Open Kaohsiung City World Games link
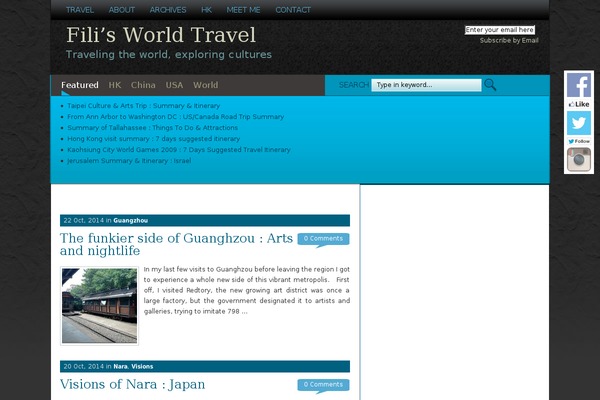Image resolution: width=600 pixels, height=400 pixels. pos(179,150)
